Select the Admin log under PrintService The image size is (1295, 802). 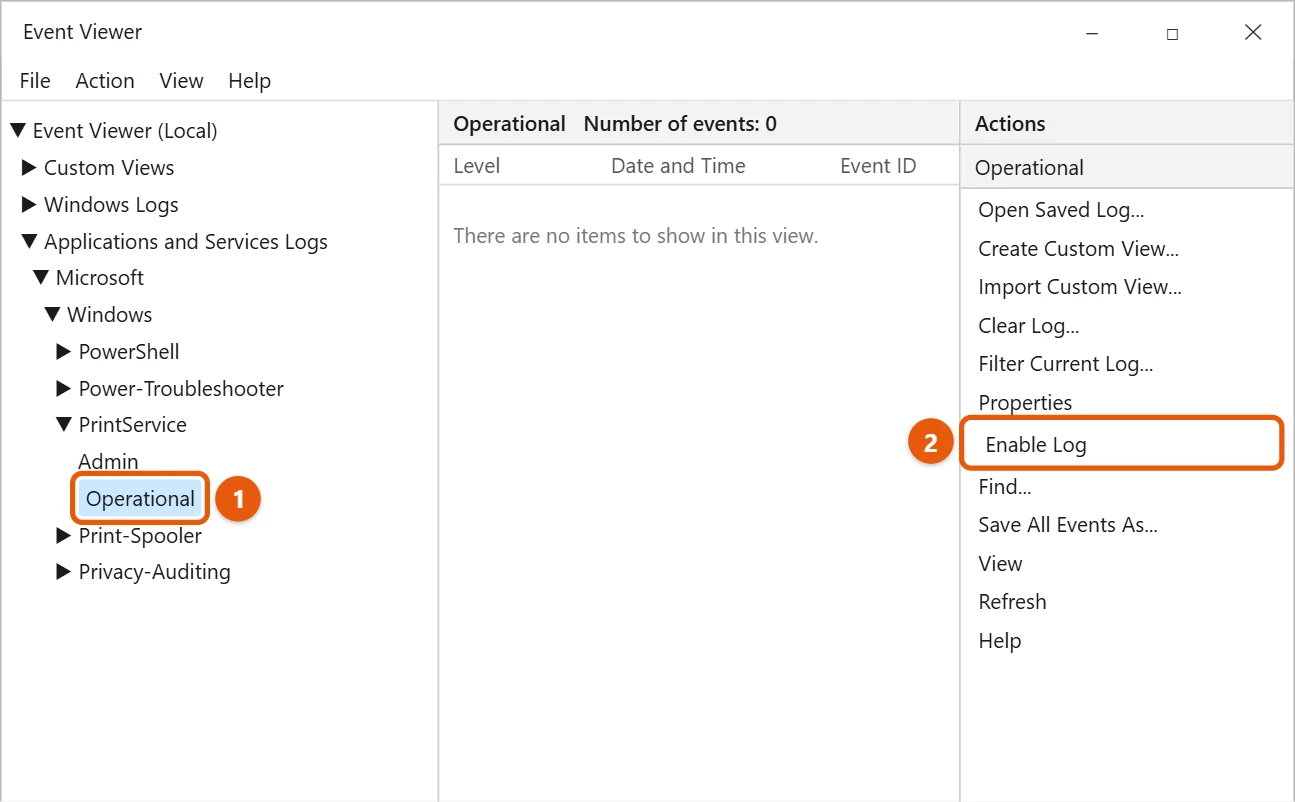click(x=108, y=462)
